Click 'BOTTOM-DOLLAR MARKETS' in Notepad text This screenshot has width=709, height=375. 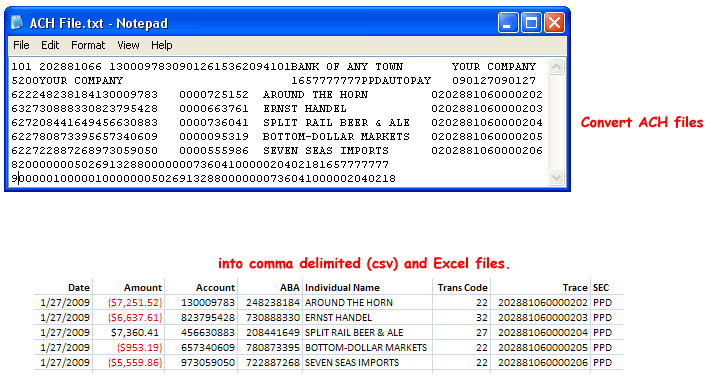(x=336, y=137)
